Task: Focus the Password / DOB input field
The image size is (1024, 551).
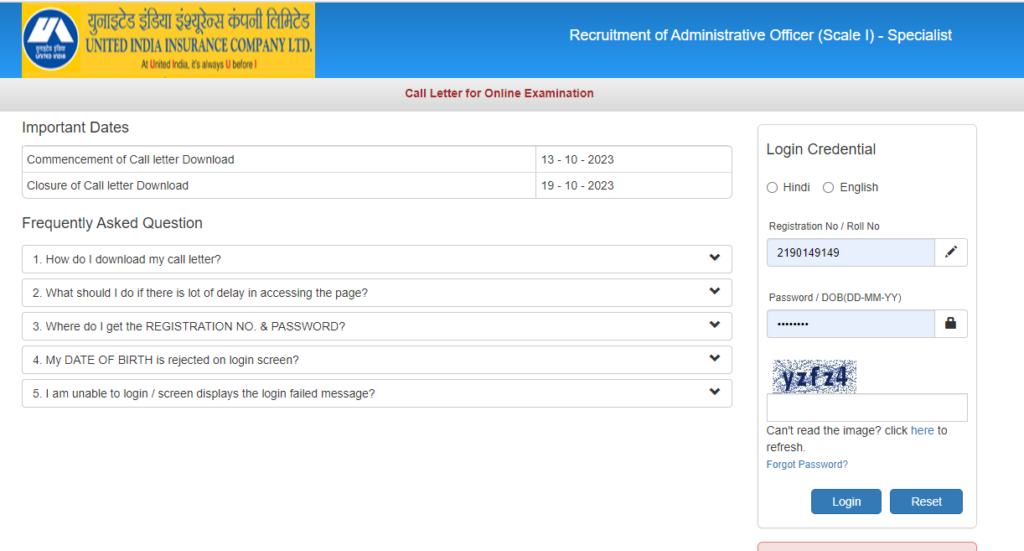Action: click(x=851, y=324)
